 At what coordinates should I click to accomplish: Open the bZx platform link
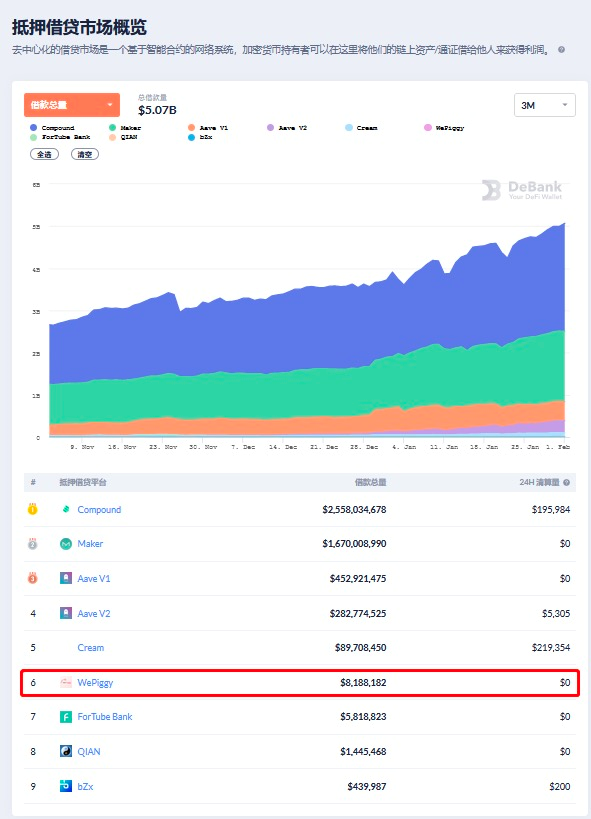[x=85, y=786]
